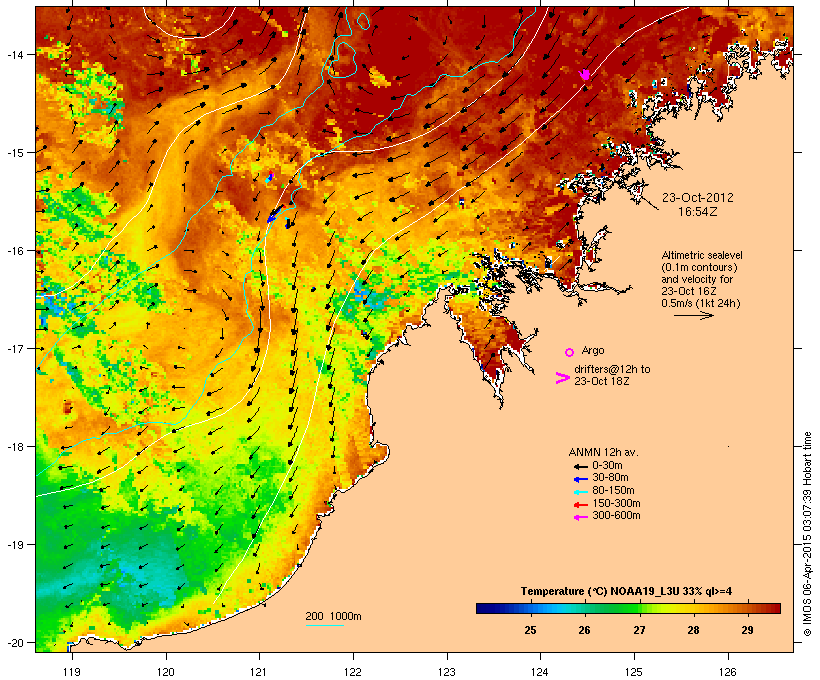
Task: Click the longitude label 120
Action: click(x=166, y=672)
